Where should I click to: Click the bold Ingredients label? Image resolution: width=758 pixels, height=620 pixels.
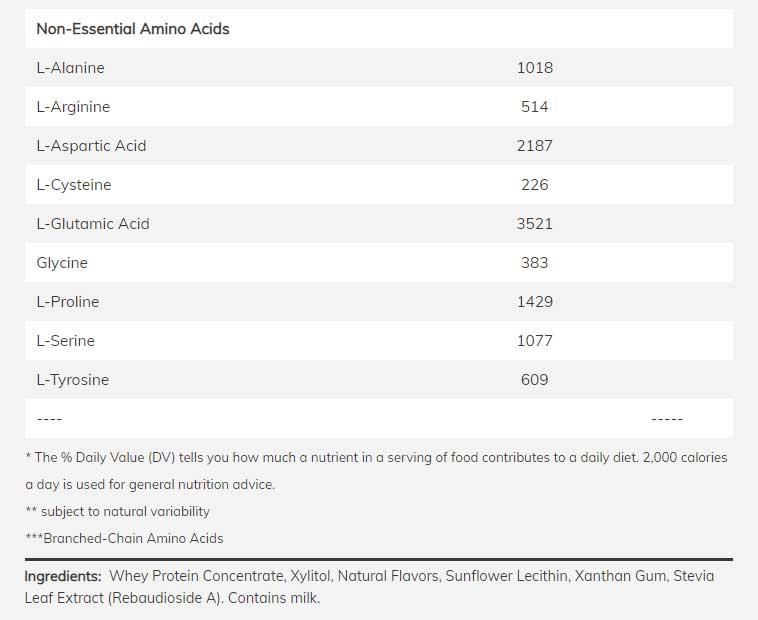point(63,577)
